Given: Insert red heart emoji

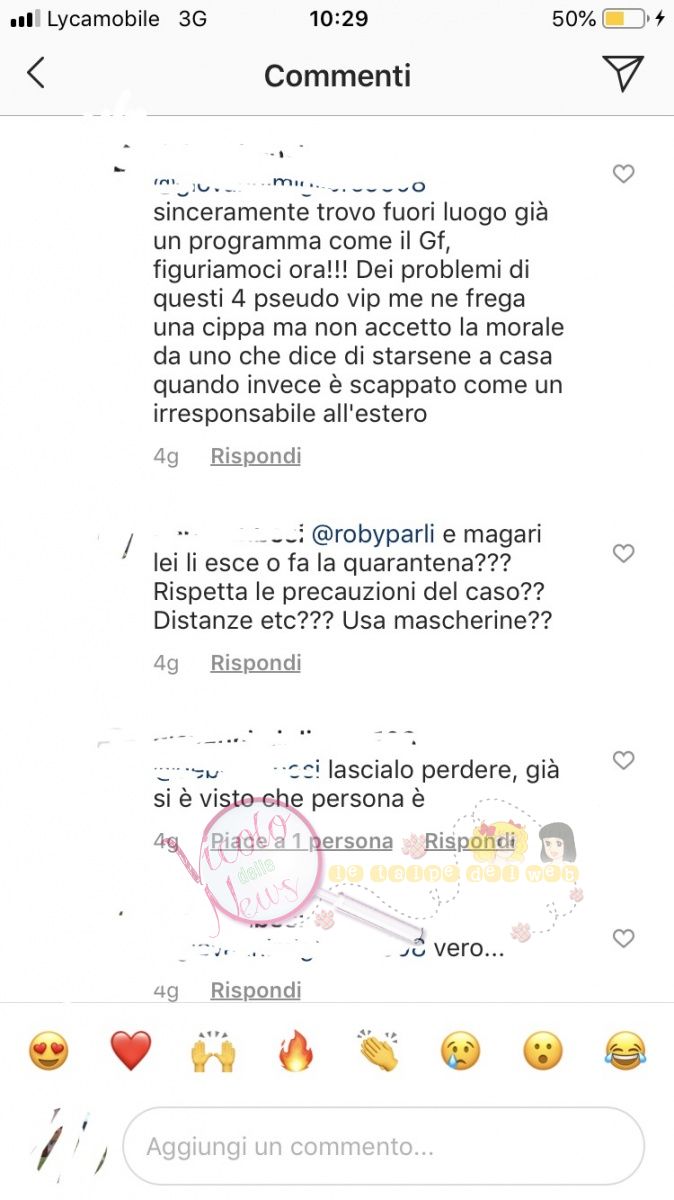Looking at the screenshot, I should [x=130, y=1051].
